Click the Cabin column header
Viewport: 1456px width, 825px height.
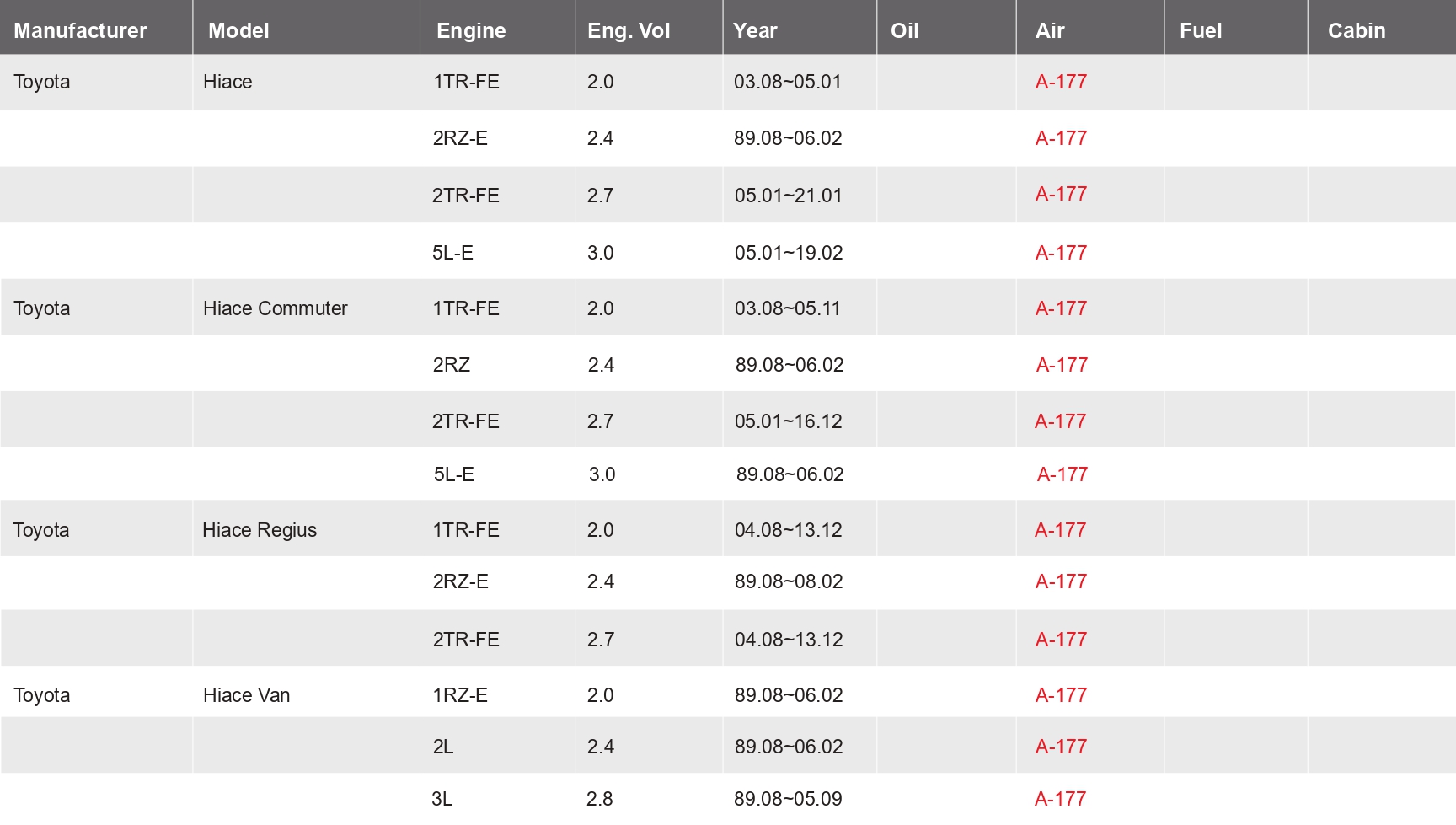tap(1357, 30)
